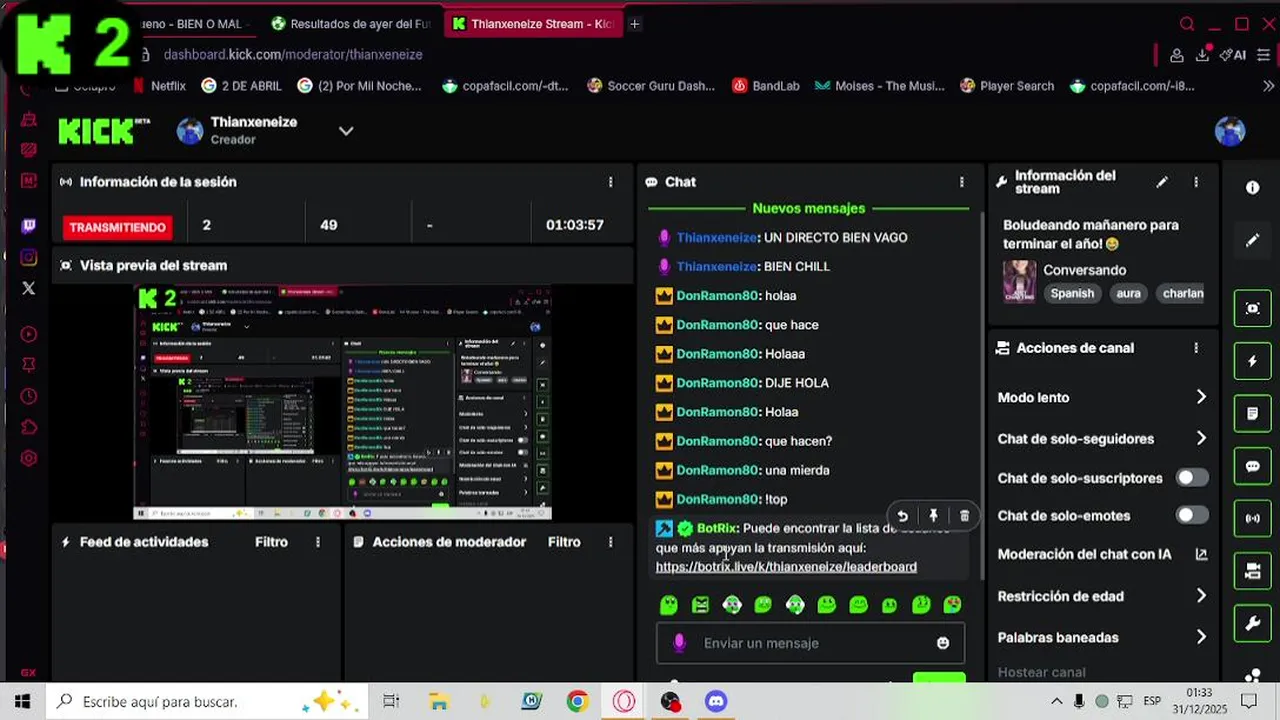
Task: Click the TRANSMITIENDO status badge
Action: (x=117, y=227)
